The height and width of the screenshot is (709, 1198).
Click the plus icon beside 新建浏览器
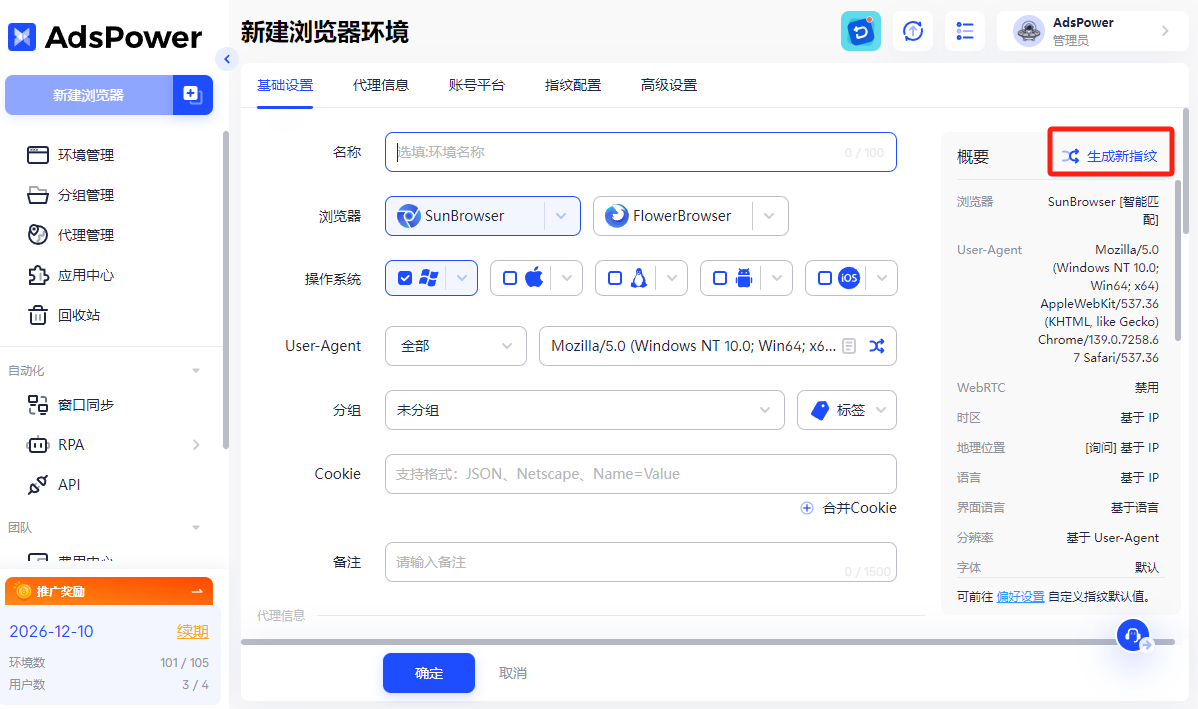[192, 95]
